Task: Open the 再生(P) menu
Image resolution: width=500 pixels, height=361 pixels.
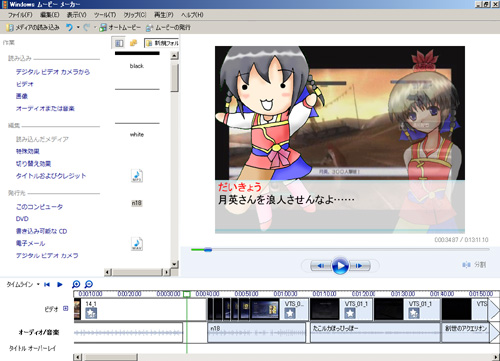Action: pyautogui.click(x=163, y=15)
